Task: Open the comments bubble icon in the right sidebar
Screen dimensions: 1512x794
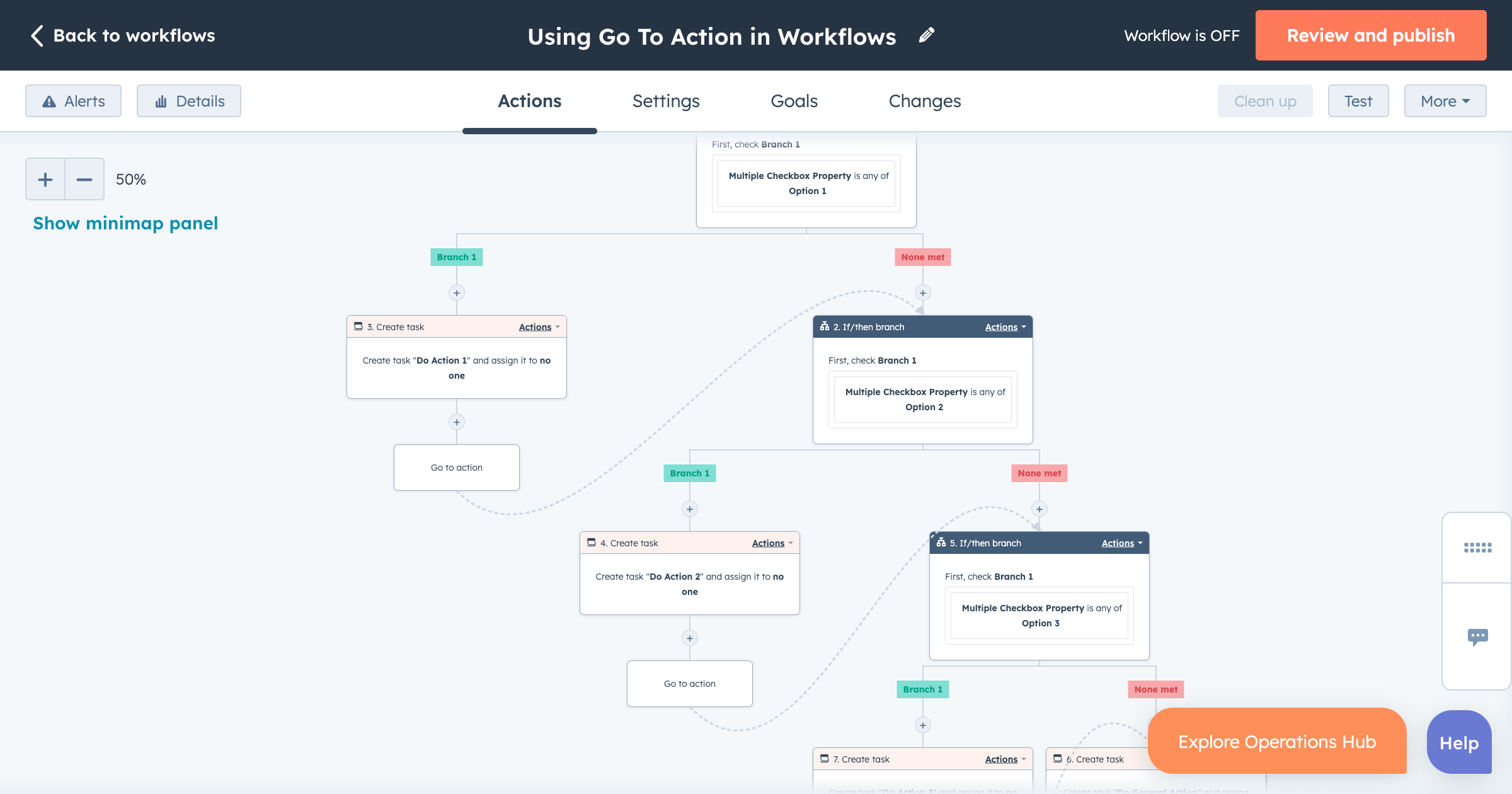Action: click(1479, 636)
